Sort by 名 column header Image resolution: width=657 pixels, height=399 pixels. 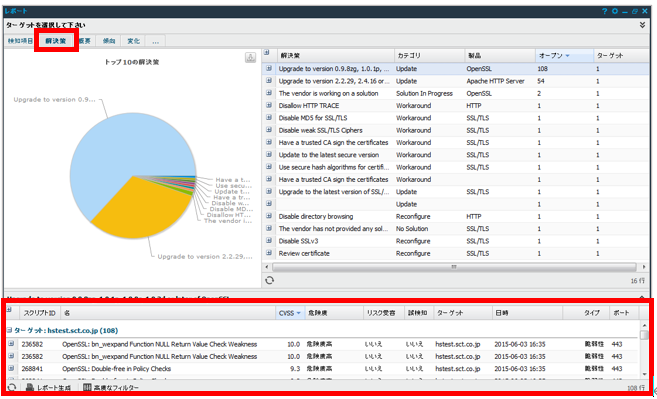pyautogui.click(x=168, y=313)
